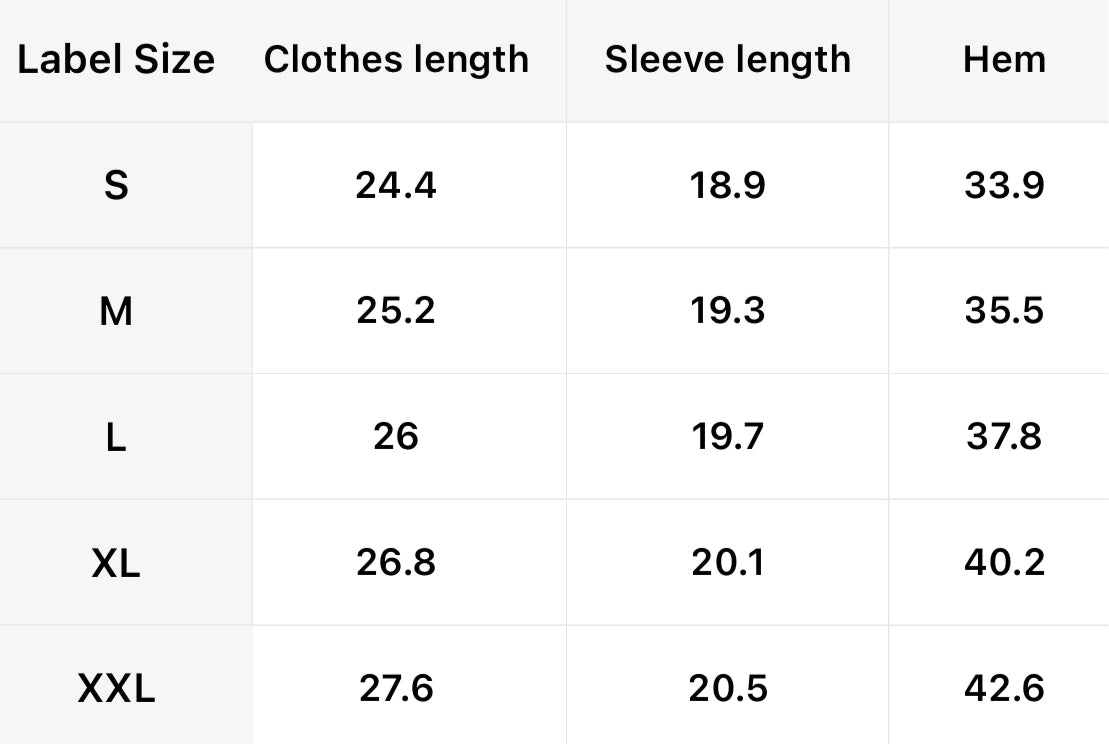This screenshot has width=1109, height=744.
Task: Click the Label Size column header
Action: click(116, 60)
